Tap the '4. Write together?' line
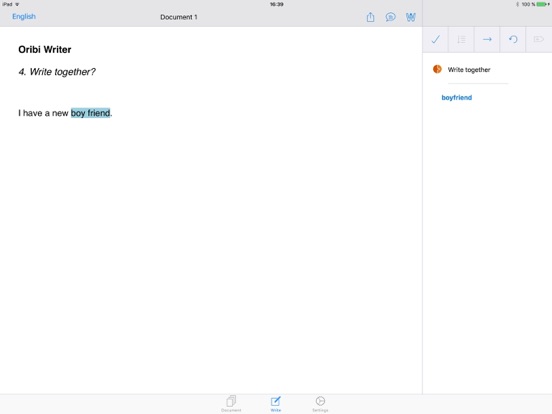Viewport: 552px width, 414px height. [x=57, y=72]
